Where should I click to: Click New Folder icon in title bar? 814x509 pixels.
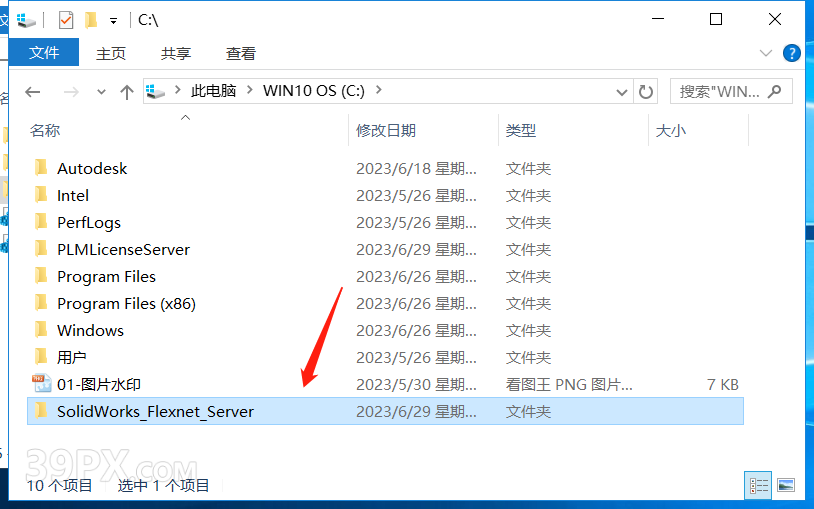click(x=91, y=20)
